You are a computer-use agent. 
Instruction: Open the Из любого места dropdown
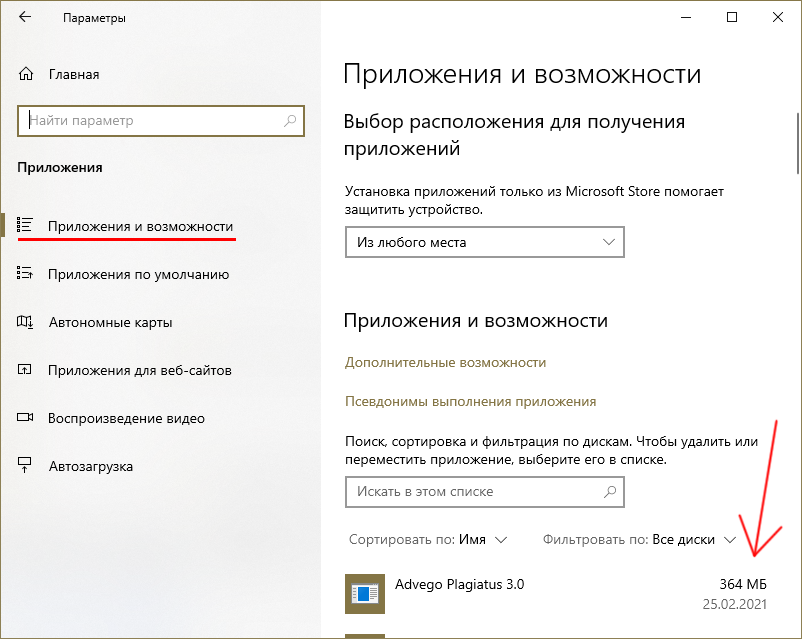484,242
